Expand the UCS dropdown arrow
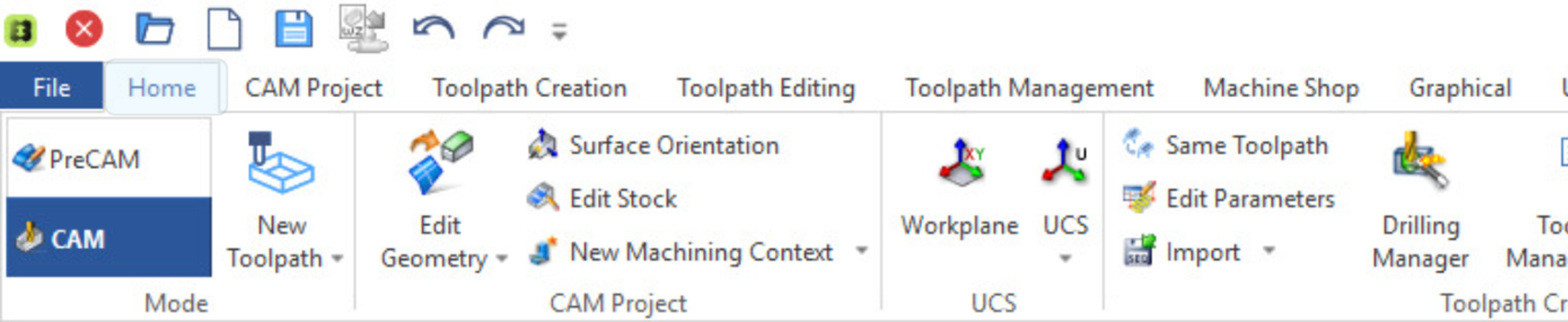 tap(1066, 258)
